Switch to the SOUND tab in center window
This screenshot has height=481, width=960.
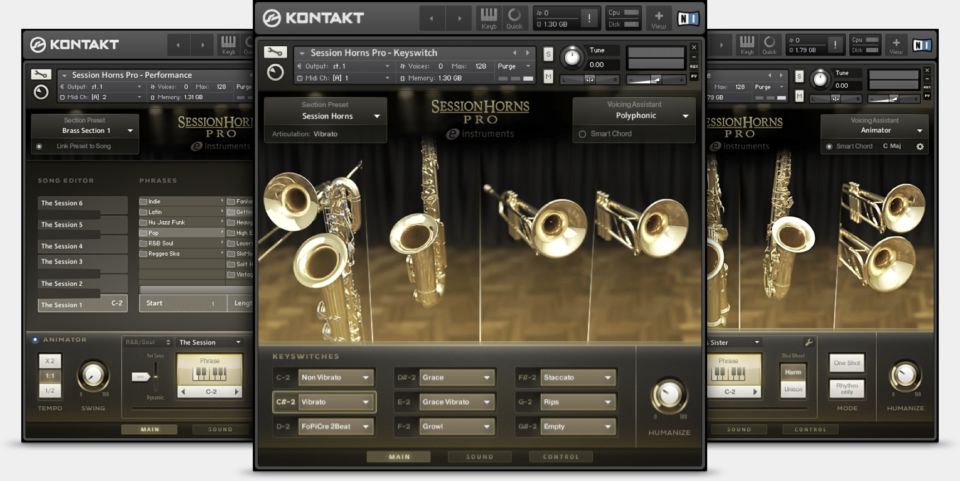pyautogui.click(x=479, y=457)
